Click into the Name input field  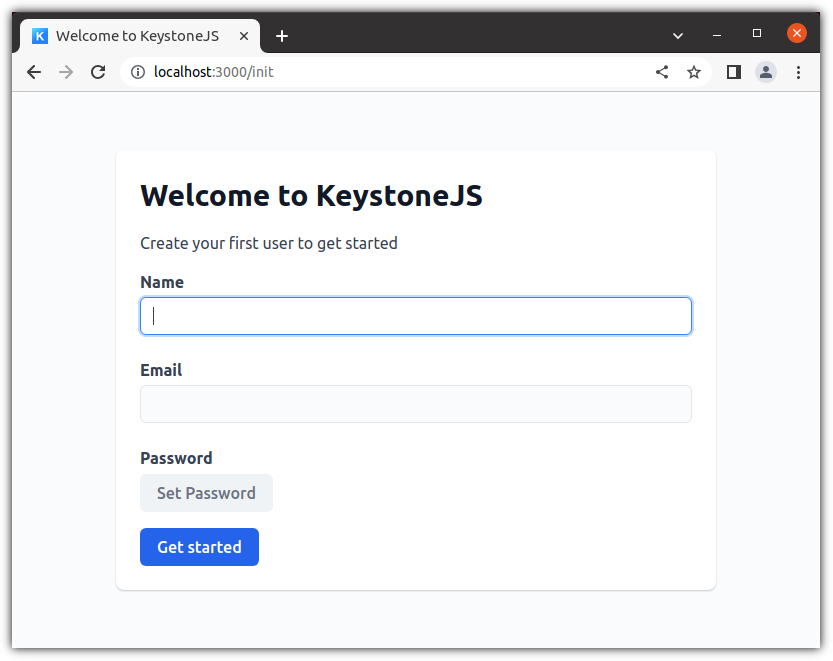pyautogui.click(x=416, y=316)
